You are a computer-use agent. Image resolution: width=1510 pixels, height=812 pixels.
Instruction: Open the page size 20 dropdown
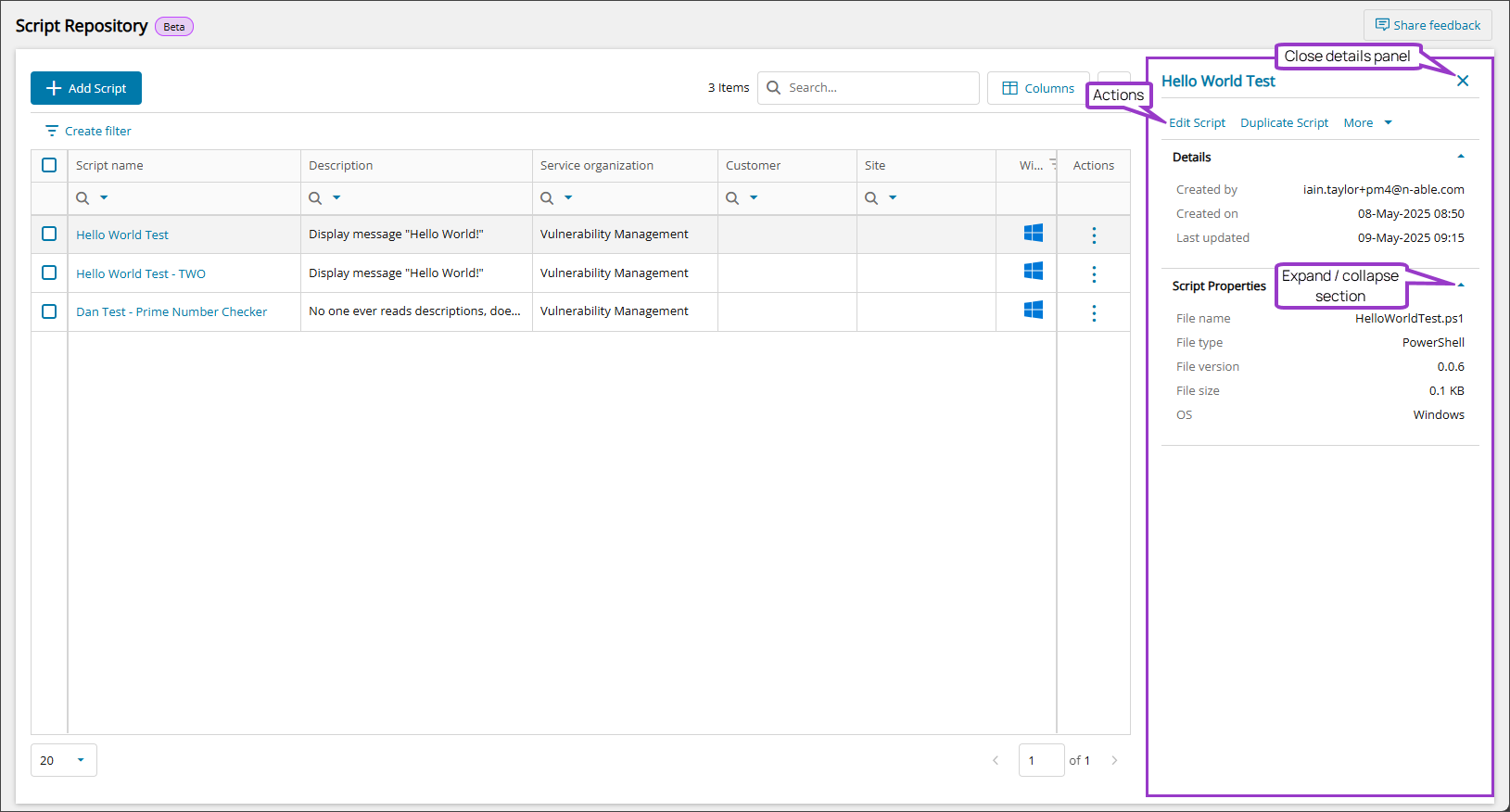coord(63,760)
